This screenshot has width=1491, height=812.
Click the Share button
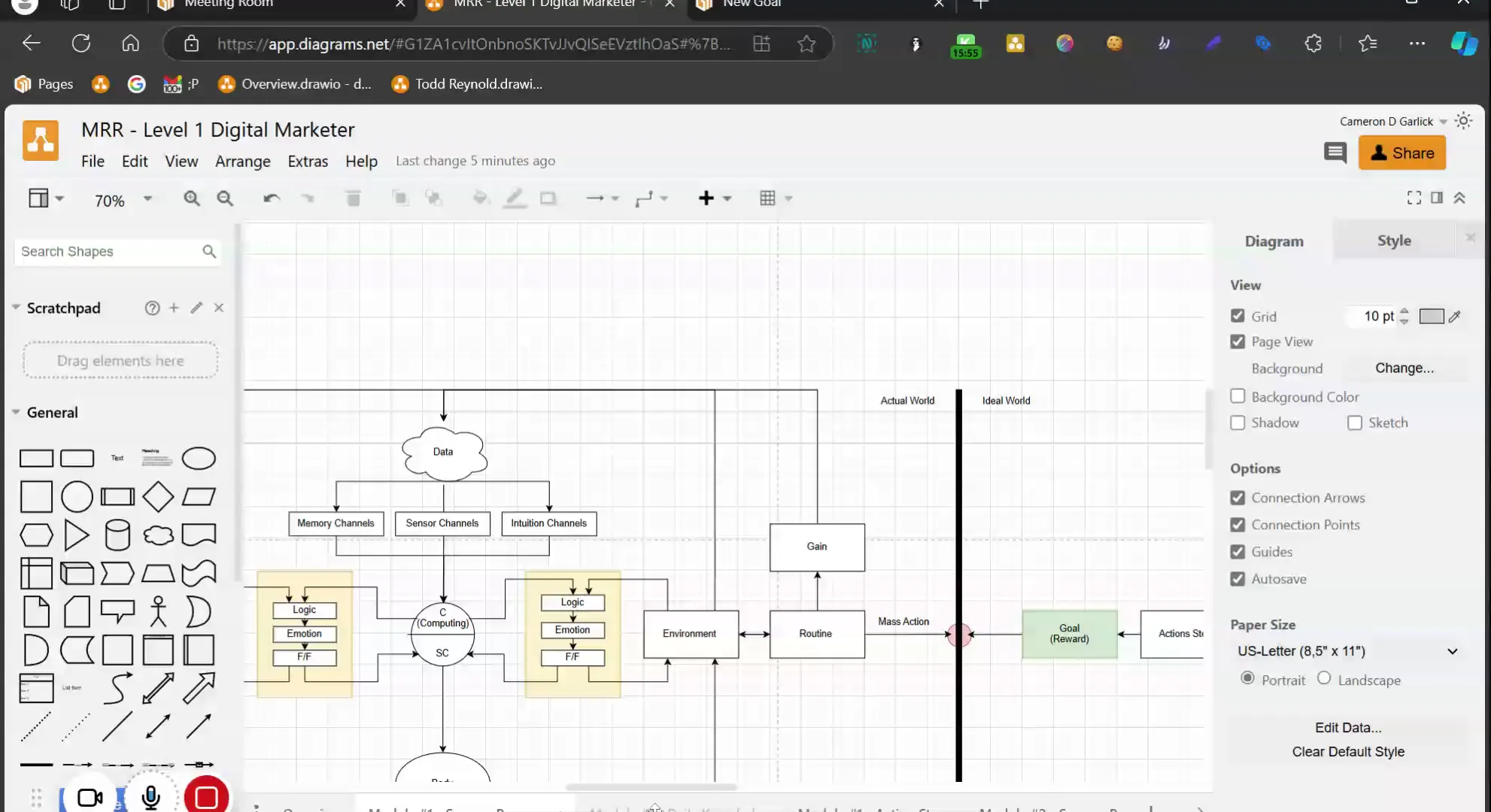click(x=1402, y=153)
